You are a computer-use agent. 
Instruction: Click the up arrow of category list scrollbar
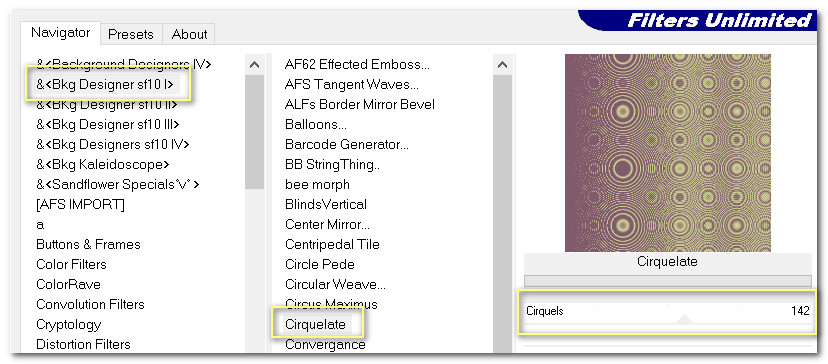pyautogui.click(x=255, y=64)
